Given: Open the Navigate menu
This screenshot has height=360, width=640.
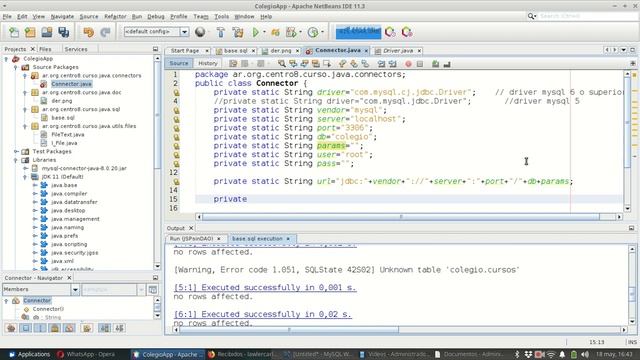Looking at the screenshot, I should [62, 16].
